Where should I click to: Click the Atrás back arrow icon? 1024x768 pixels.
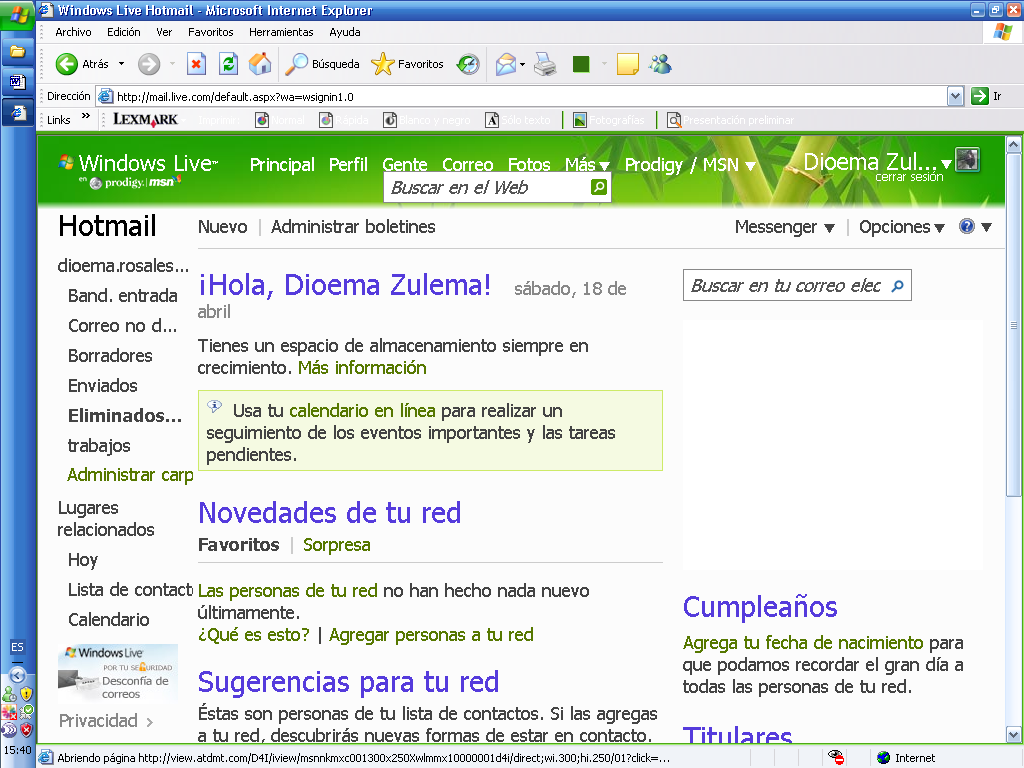coord(66,64)
